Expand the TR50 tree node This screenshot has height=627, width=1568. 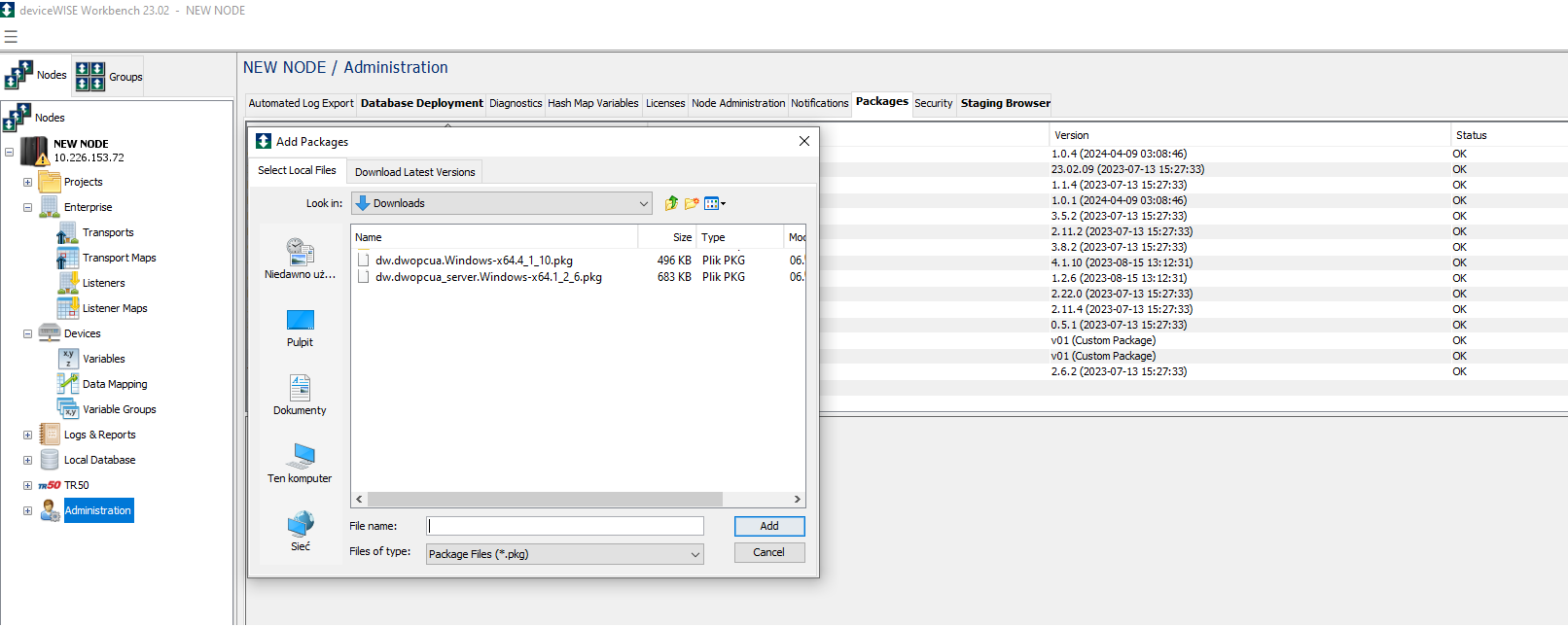pyautogui.click(x=27, y=485)
